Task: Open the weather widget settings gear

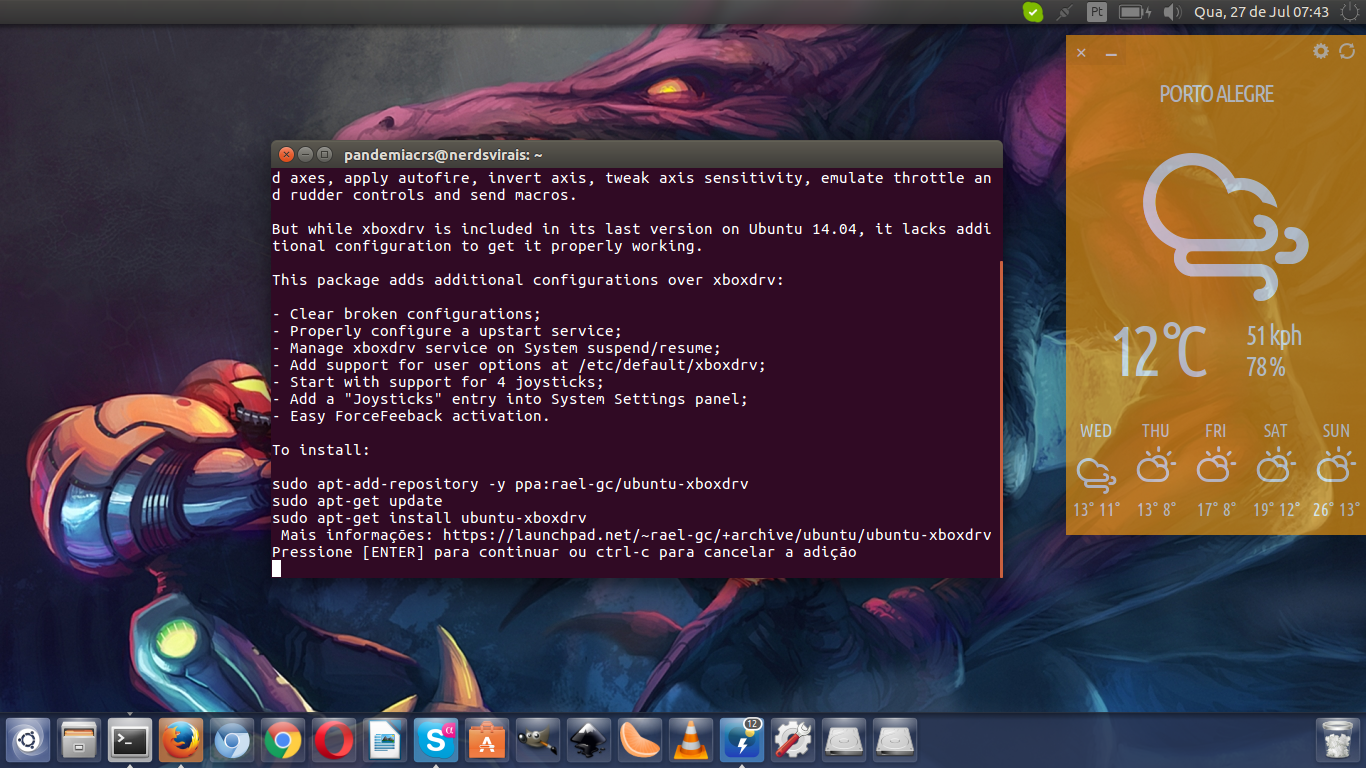Action: click(1319, 51)
